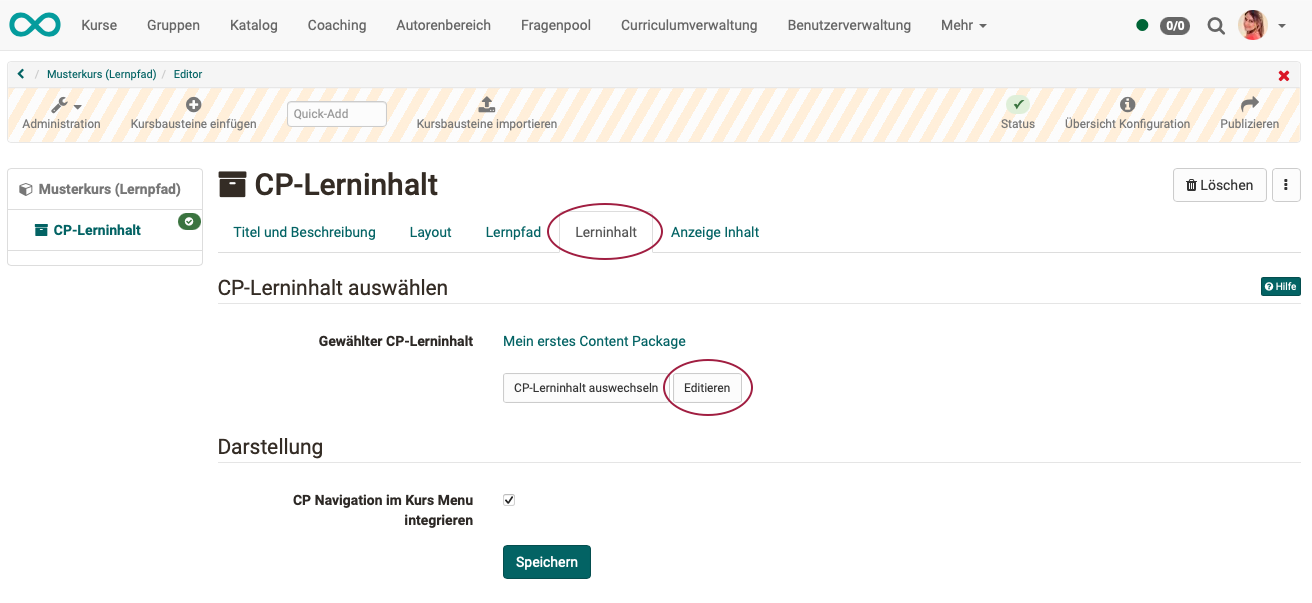Click the Kursbausteine importieren upload icon
Screen dimensions: 1312x603
coord(486,103)
